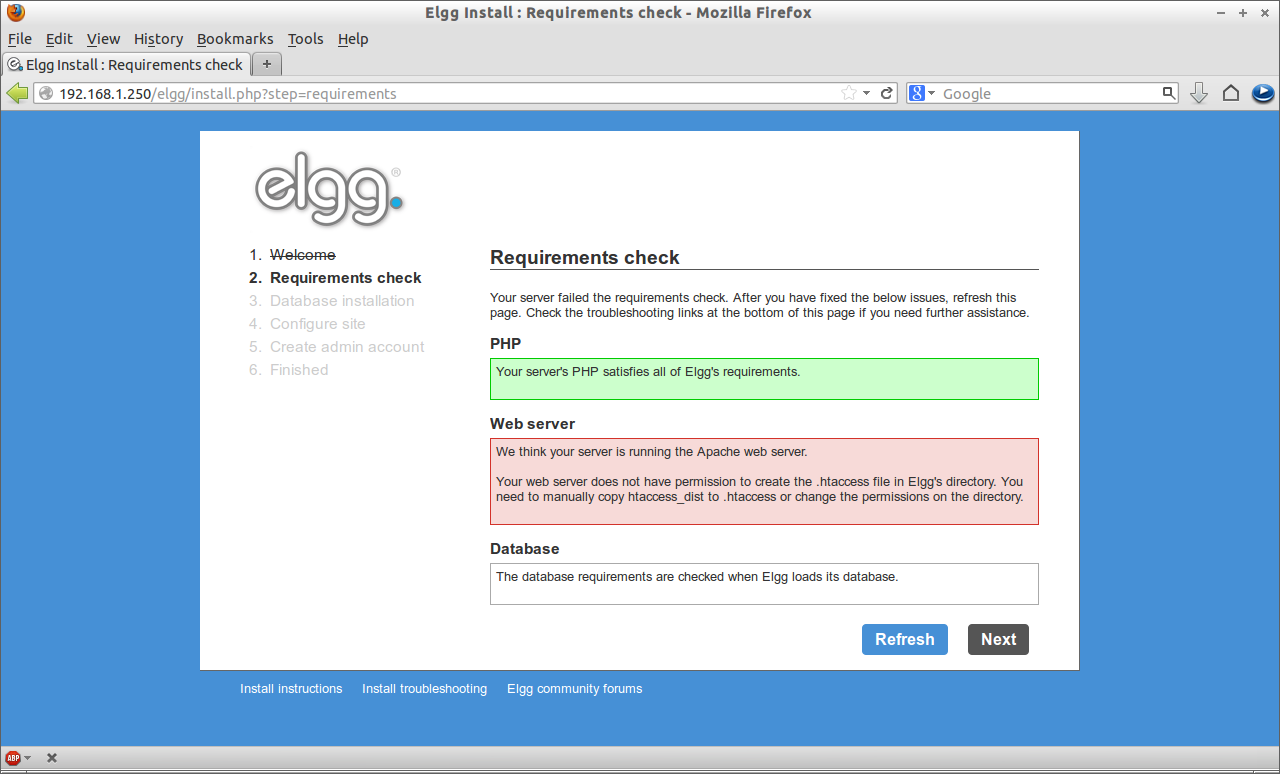Click the Requirements check sidebar step

click(346, 278)
